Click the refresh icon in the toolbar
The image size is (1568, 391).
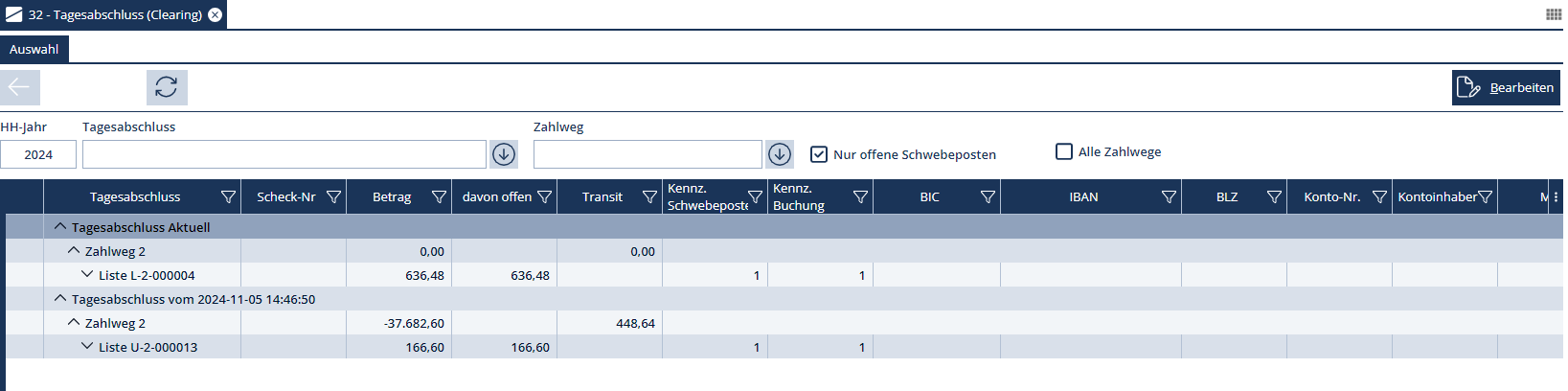pyautogui.click(x=167, y=87)
